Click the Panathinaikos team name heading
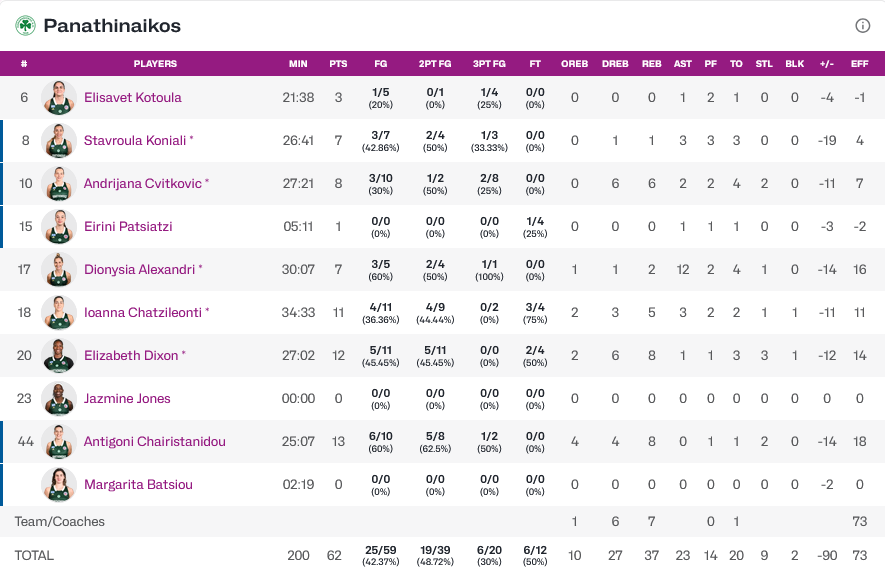Viewport: 885px width, 572px height. pyautogui.click(x=112, y=25)
